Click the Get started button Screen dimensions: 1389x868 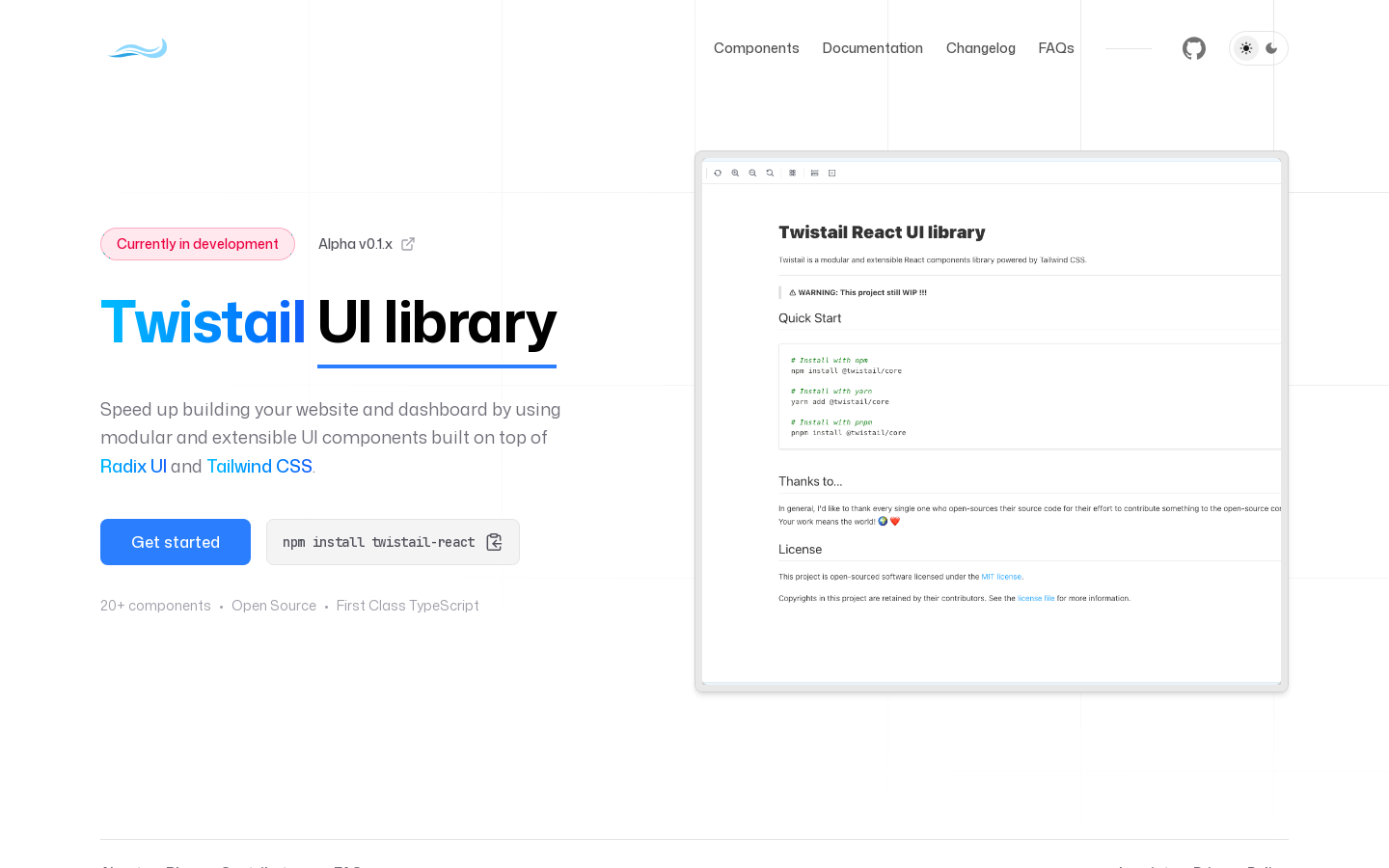click(176, 542)
